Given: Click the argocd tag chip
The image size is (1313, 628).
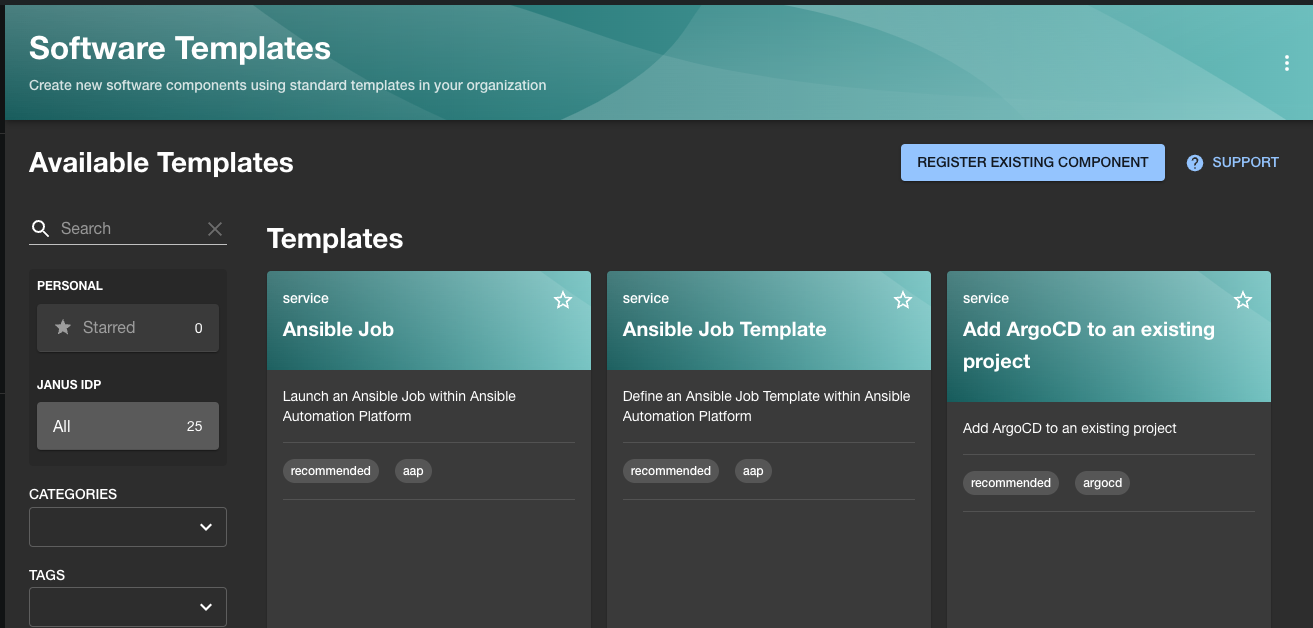Looking at the screenshot, I should [x=1103, y=483].
